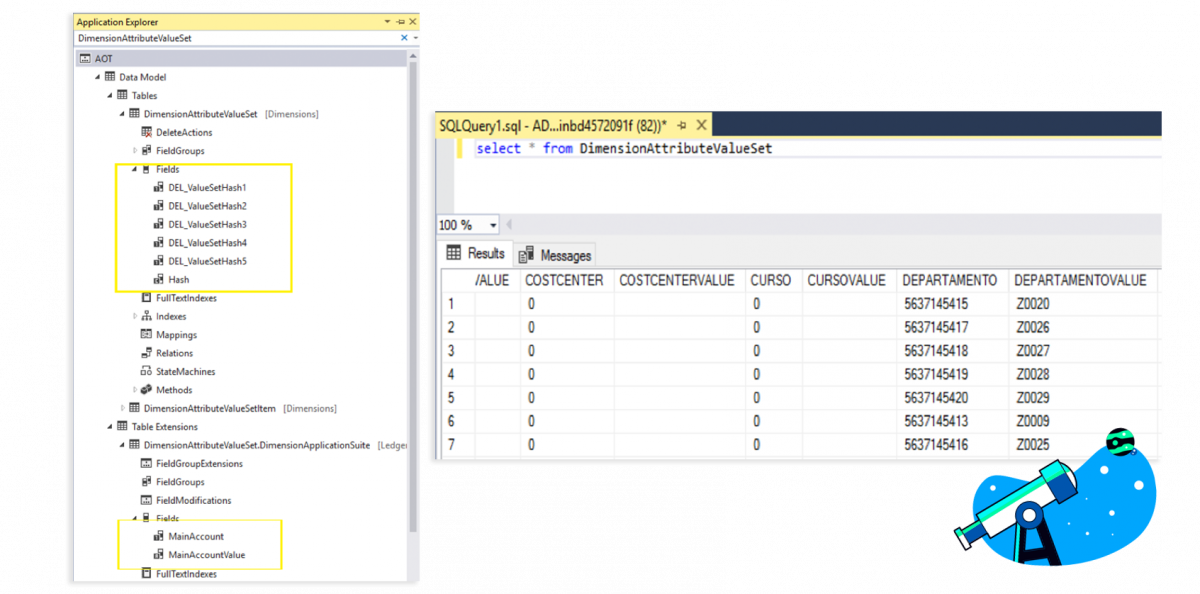The height and width of the screenshot is (594, 1200).
Task: Click the SQL query text line
Action: [x=624, y=148]
